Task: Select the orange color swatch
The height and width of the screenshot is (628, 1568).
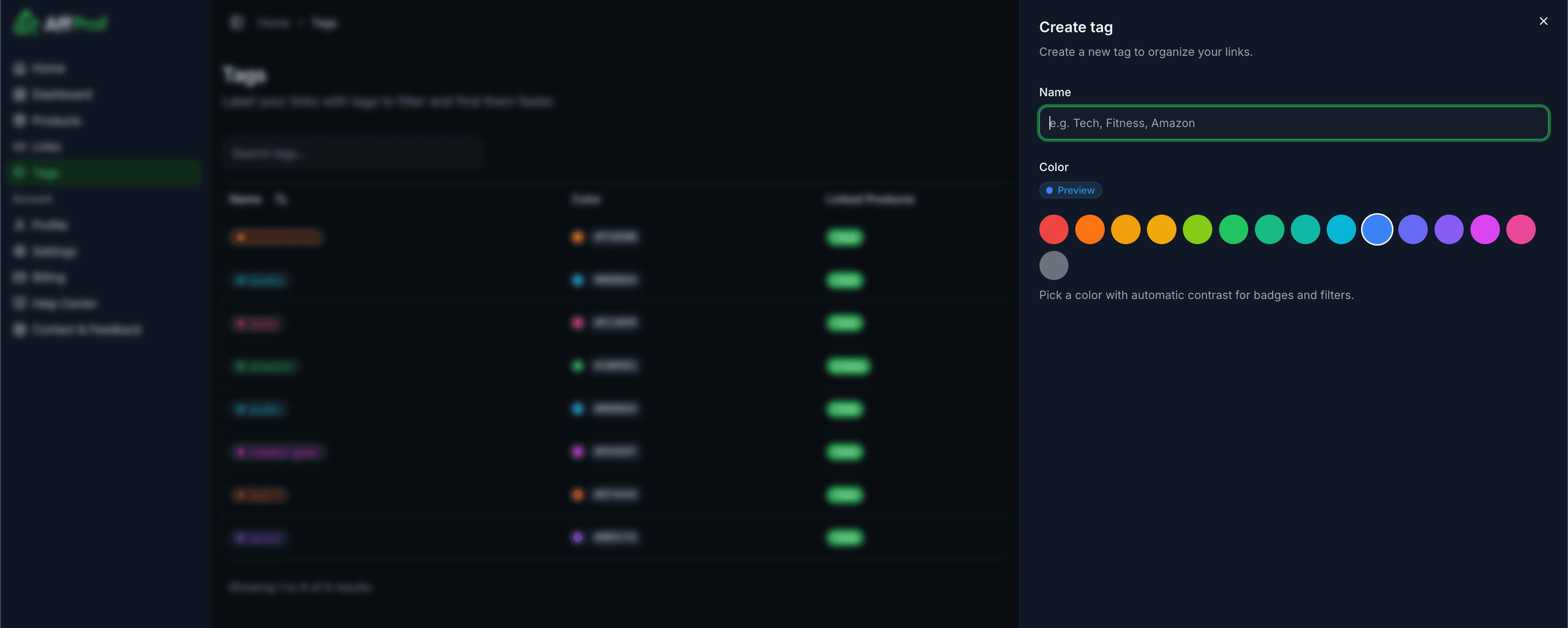Action: click(1089, 230)
